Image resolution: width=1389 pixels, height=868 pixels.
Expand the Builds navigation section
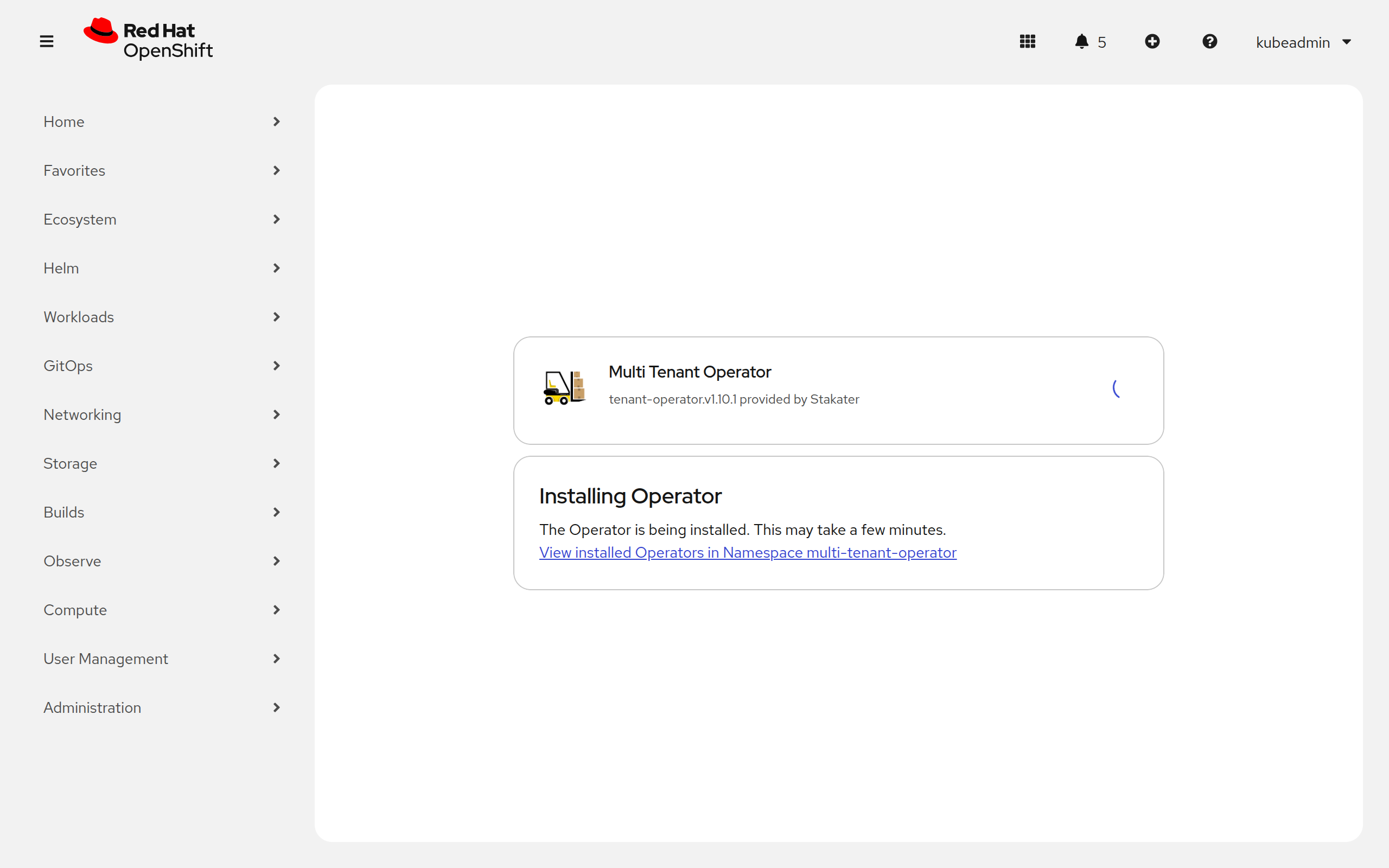pyautogui.click(x=162, y=512)
